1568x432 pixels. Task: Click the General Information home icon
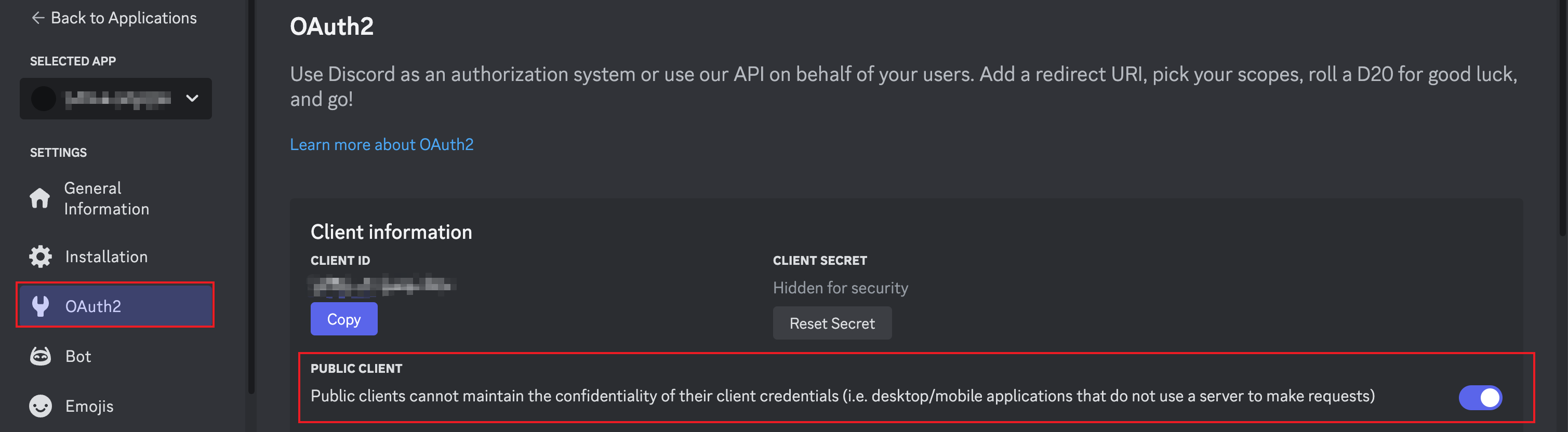[x=39, y=198]
